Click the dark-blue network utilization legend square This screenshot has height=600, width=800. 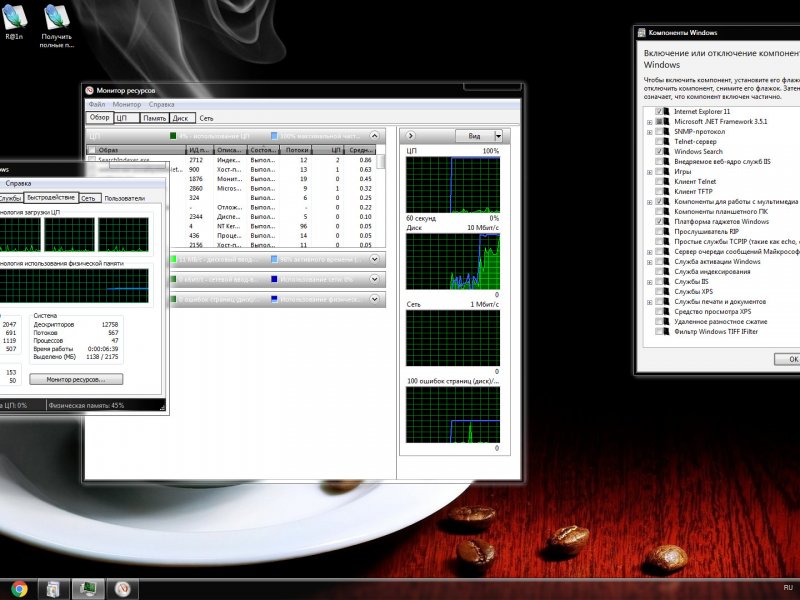(x=274, y=279)
